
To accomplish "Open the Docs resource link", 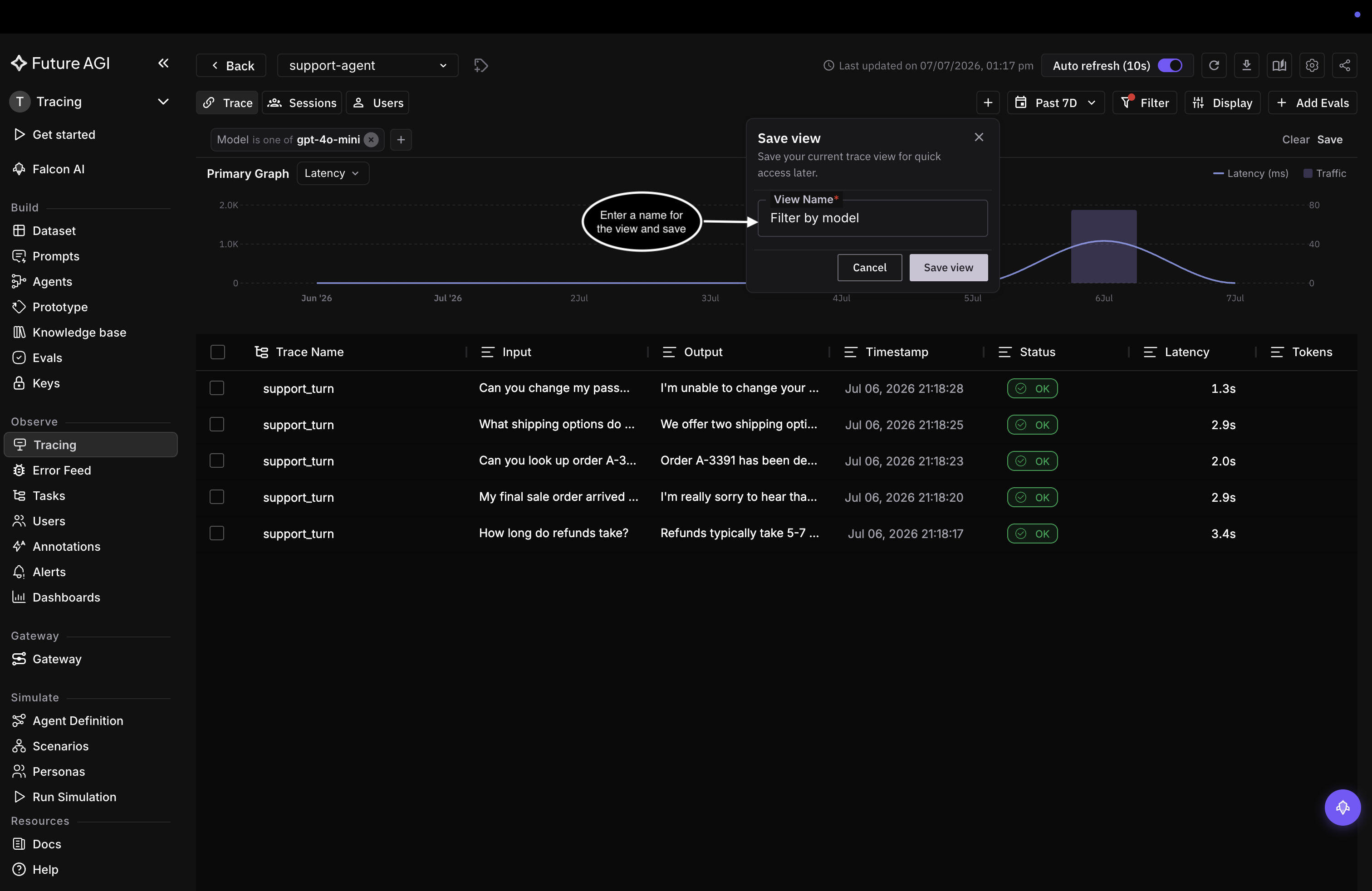I will point(90,844).
